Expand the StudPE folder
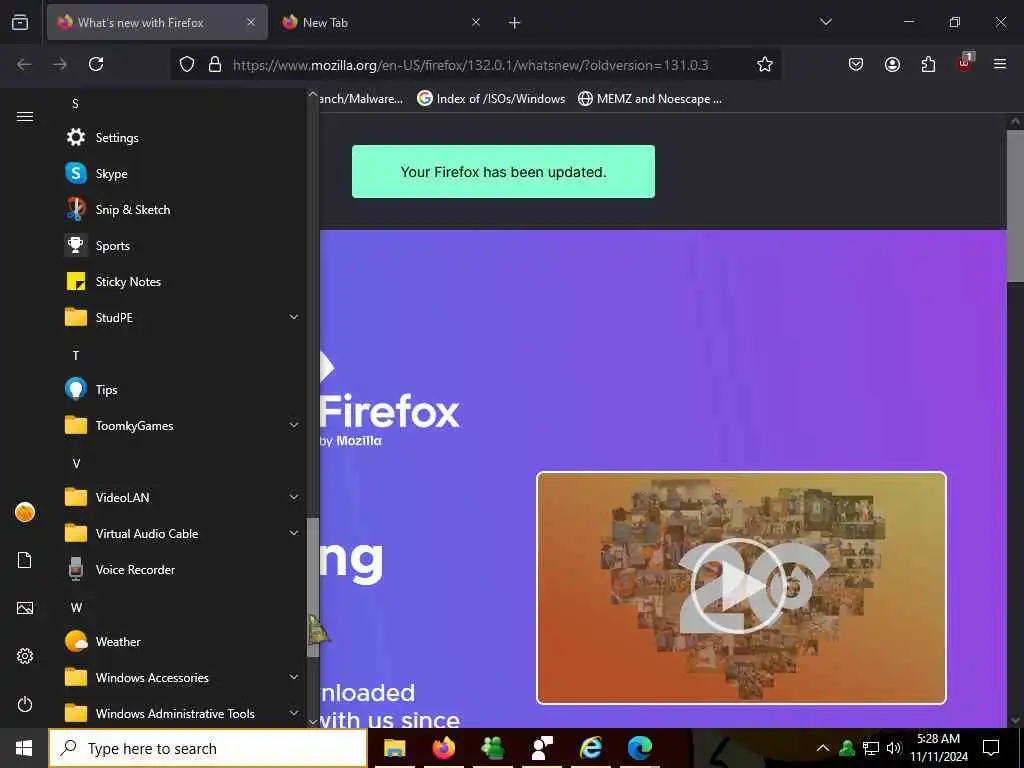The image size is (1024, 768). pyautogui.click(x=183, y=317)
